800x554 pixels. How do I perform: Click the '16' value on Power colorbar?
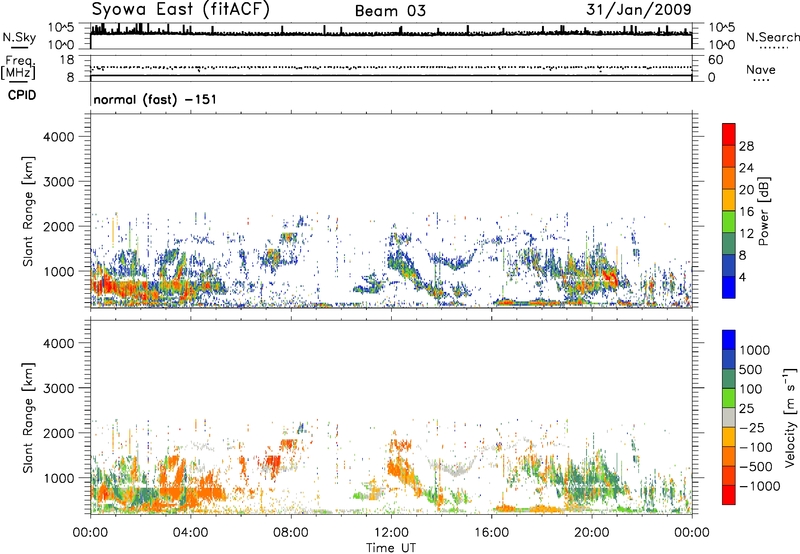[x=746, y=212]
